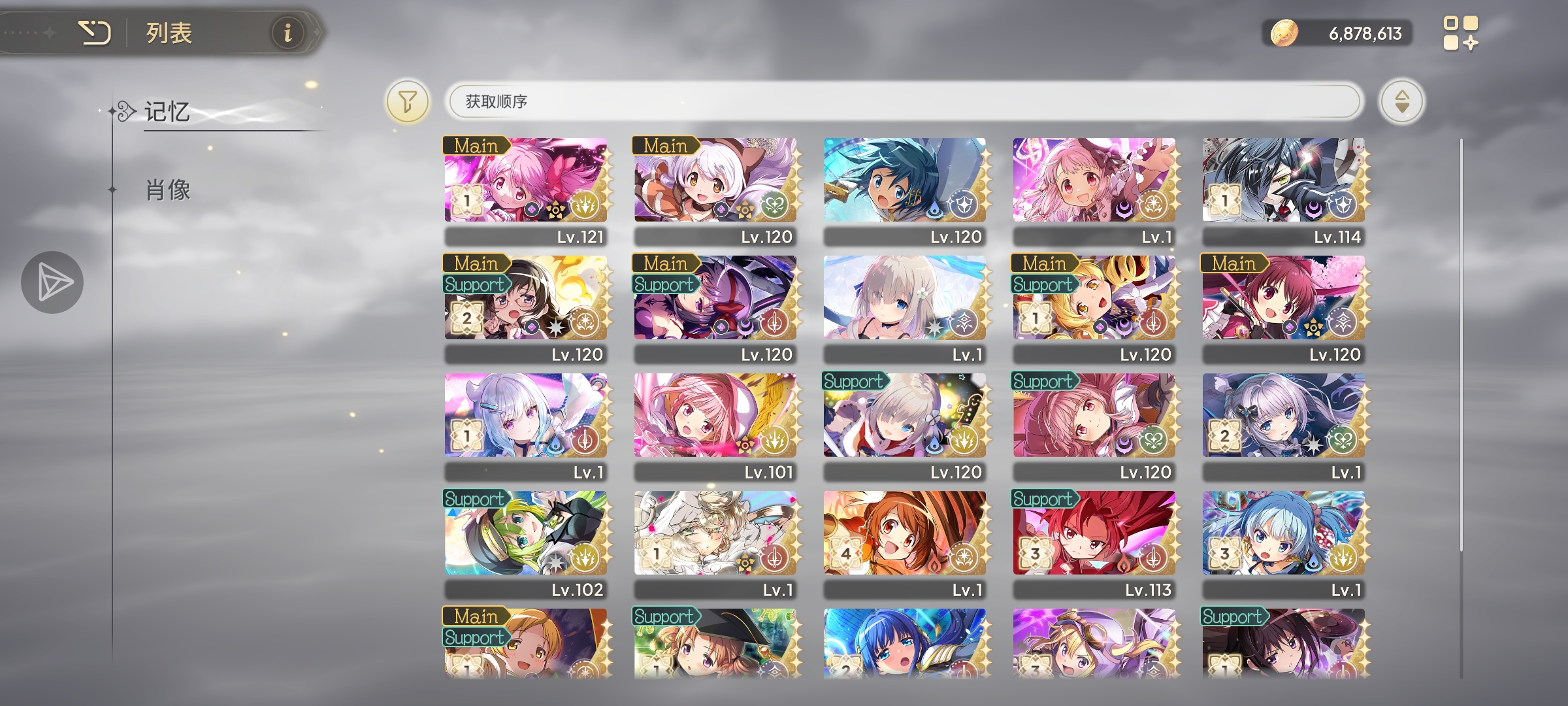Click the round paper-plane icon on left

pyautogui.click(x=52, y=282)
